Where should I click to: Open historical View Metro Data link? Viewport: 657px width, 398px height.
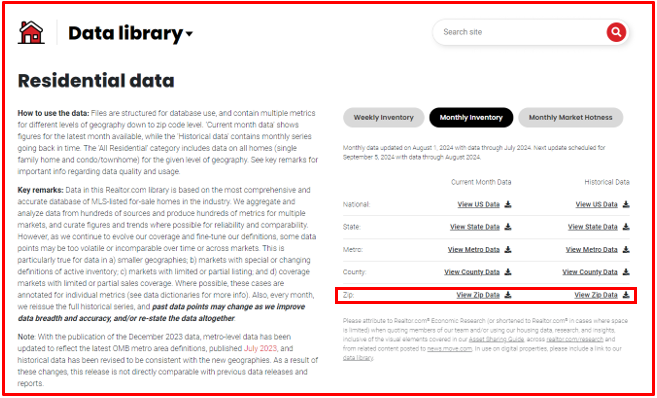[x=591, y=250]
